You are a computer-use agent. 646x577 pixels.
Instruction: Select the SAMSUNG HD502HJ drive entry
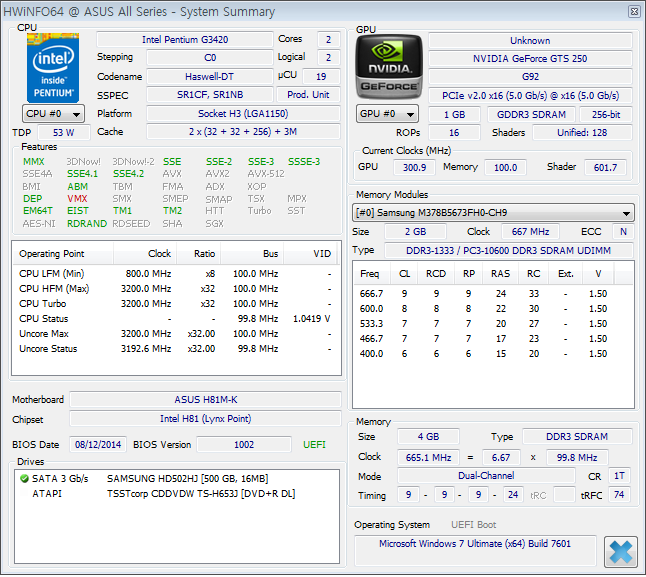point(187,479)
